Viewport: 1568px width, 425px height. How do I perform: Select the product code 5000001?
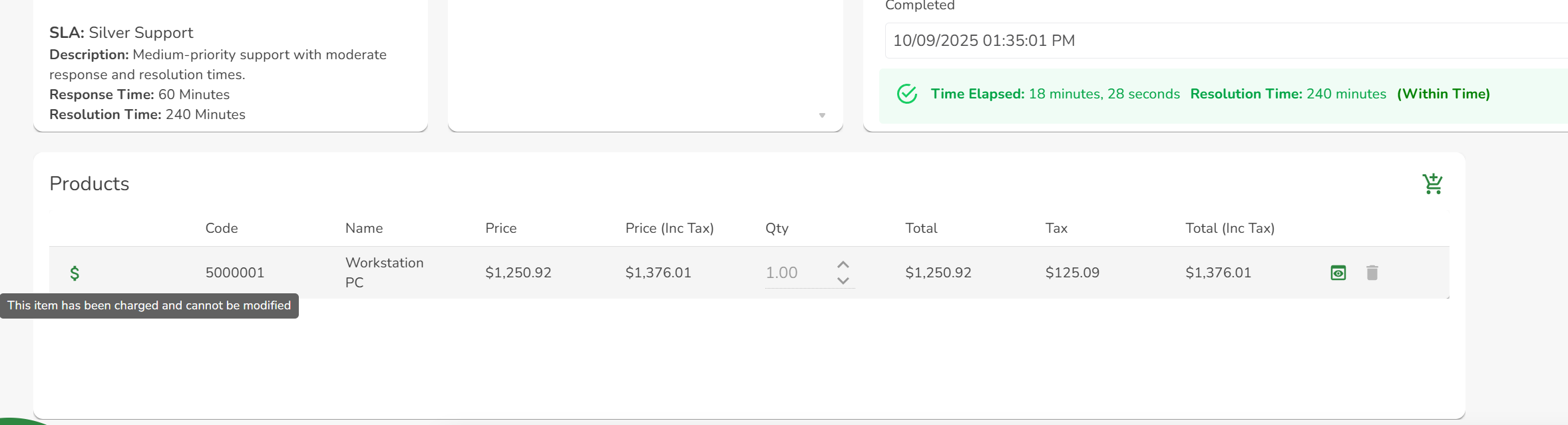(x=235, y=273)
